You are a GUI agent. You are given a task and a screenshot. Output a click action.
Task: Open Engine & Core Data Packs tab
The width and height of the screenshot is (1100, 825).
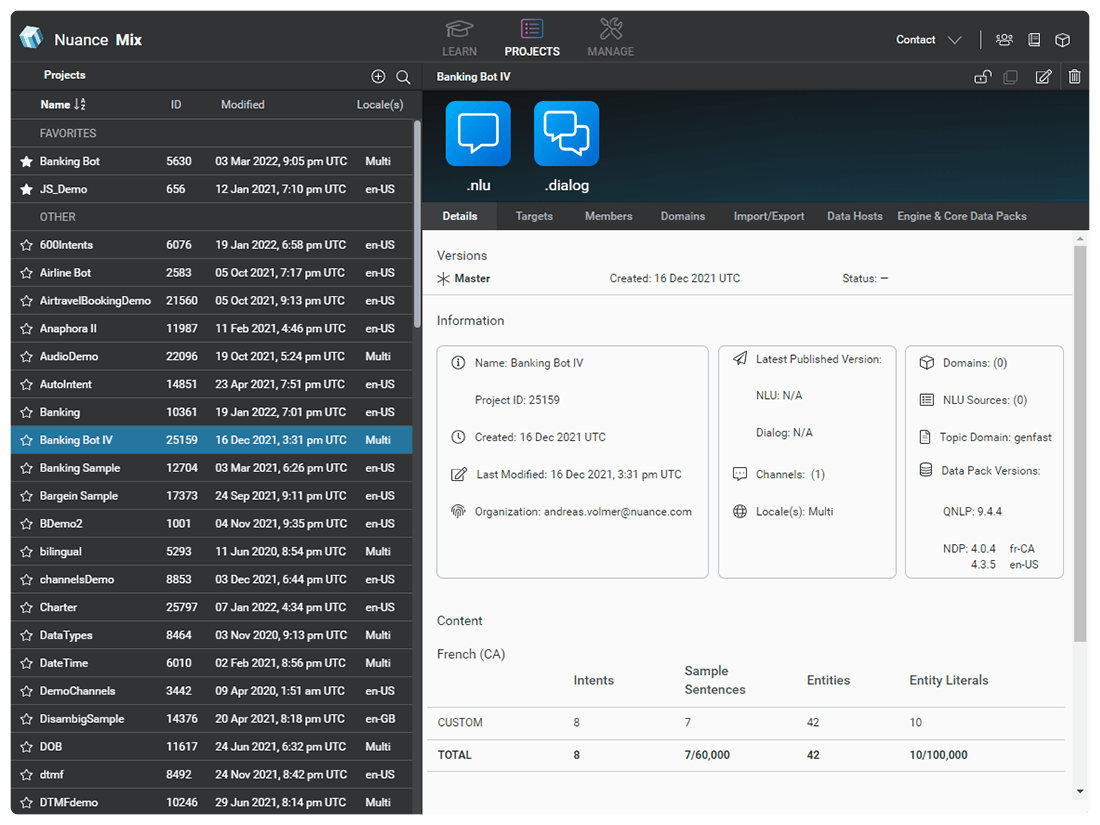(962, 216)
